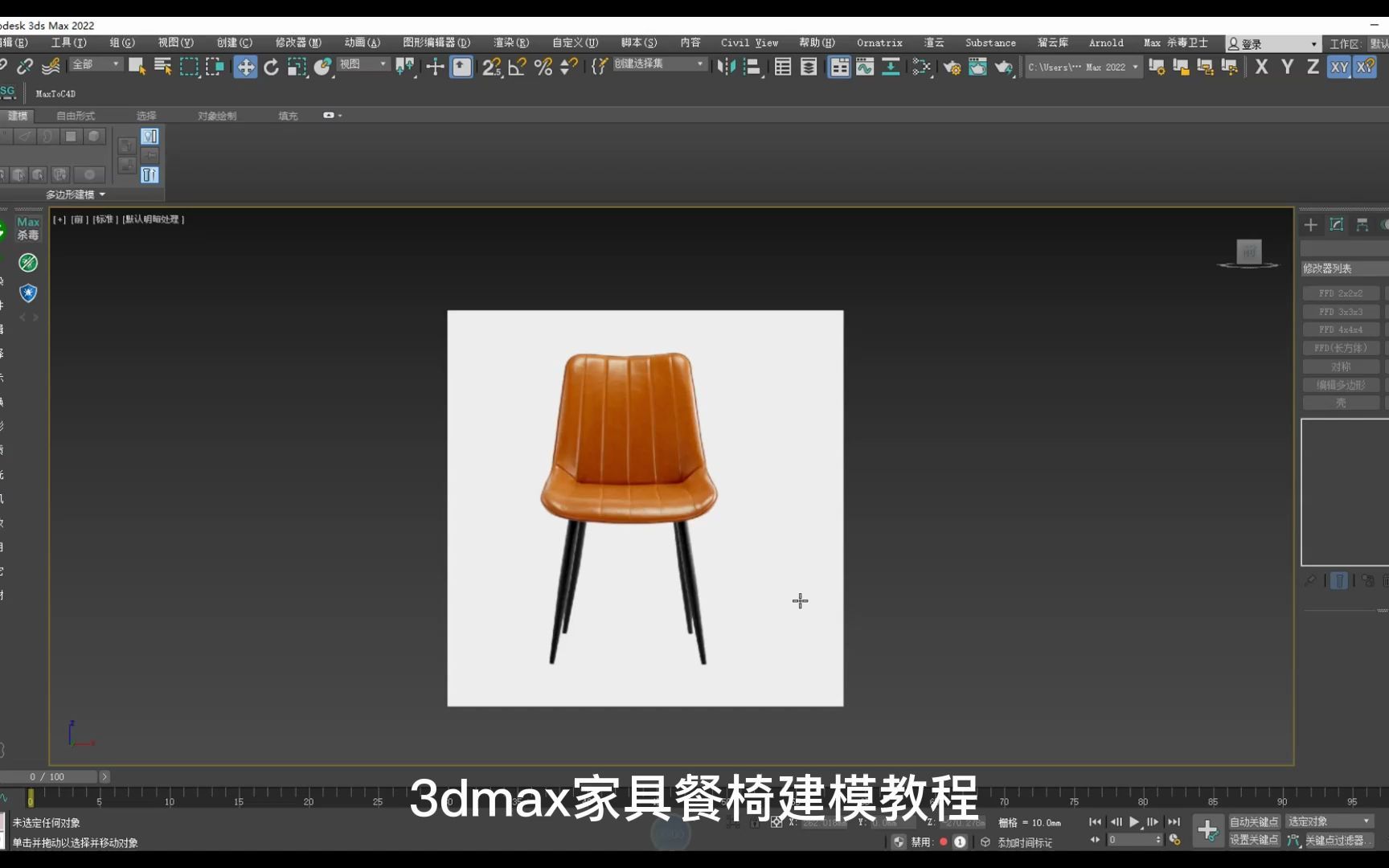Toggle the XY plane constraint
Viewport: 1389px width, 868px height.
point(1339,68)
